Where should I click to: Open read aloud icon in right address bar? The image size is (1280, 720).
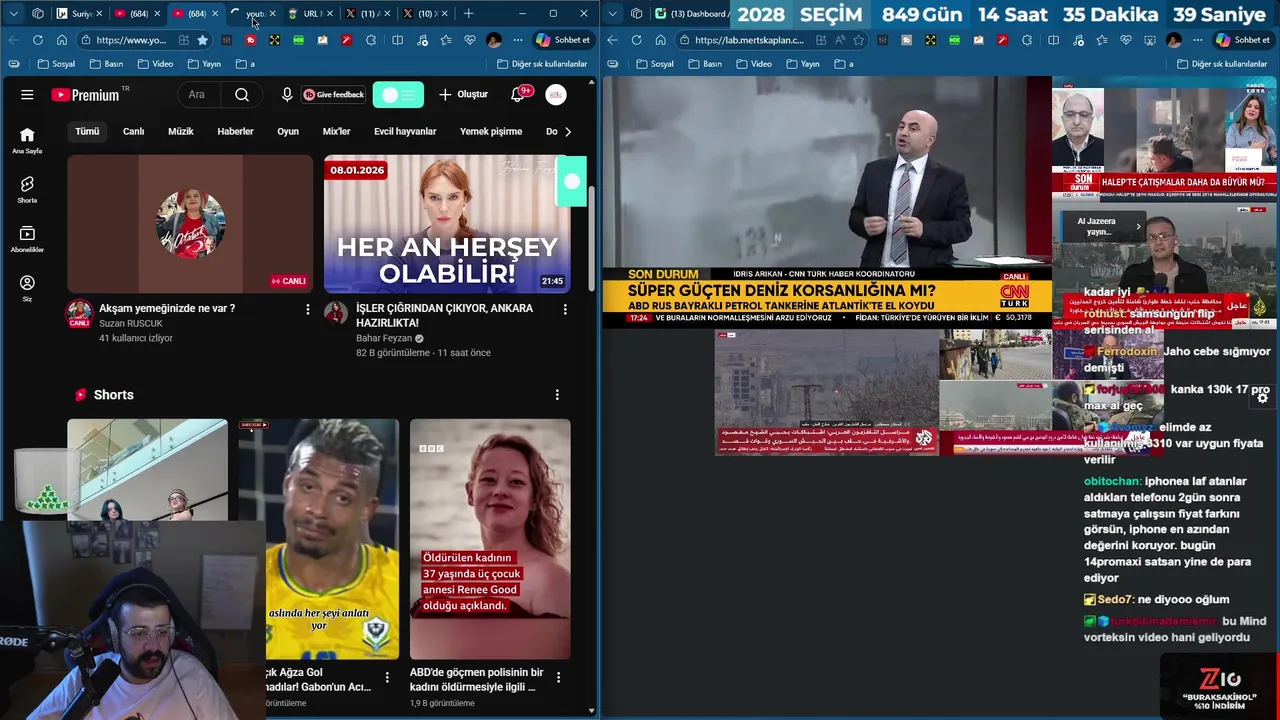(x=840, y=40)
